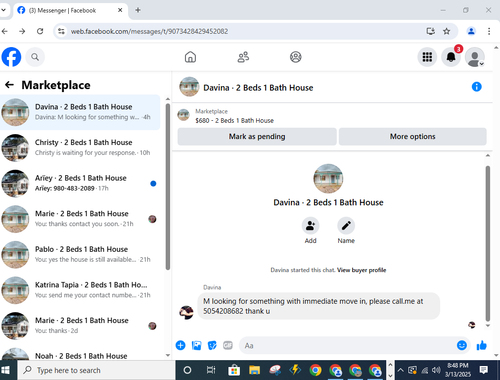
Task: Click install app icon in address bar
Action: click(431, 31)
